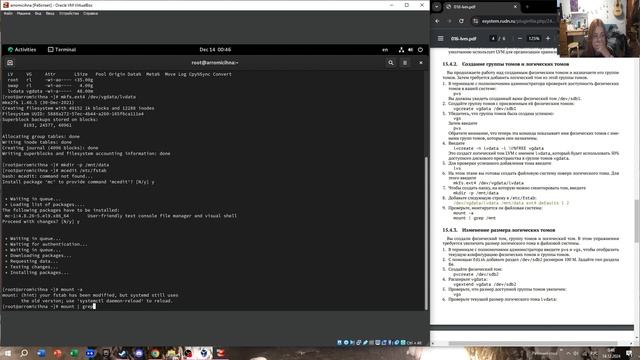640x360 pixels.
Task: Open the Windows Start menu
Action: (8, 353)
